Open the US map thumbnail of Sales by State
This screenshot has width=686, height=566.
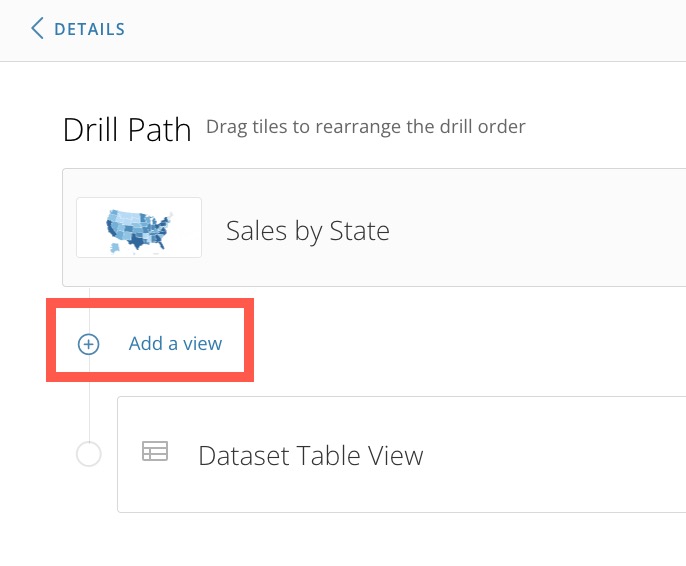coord(139,227)
